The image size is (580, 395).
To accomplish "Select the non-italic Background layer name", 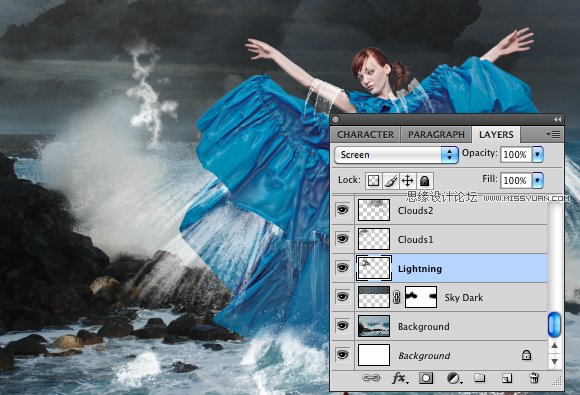I will pos(424,326).
